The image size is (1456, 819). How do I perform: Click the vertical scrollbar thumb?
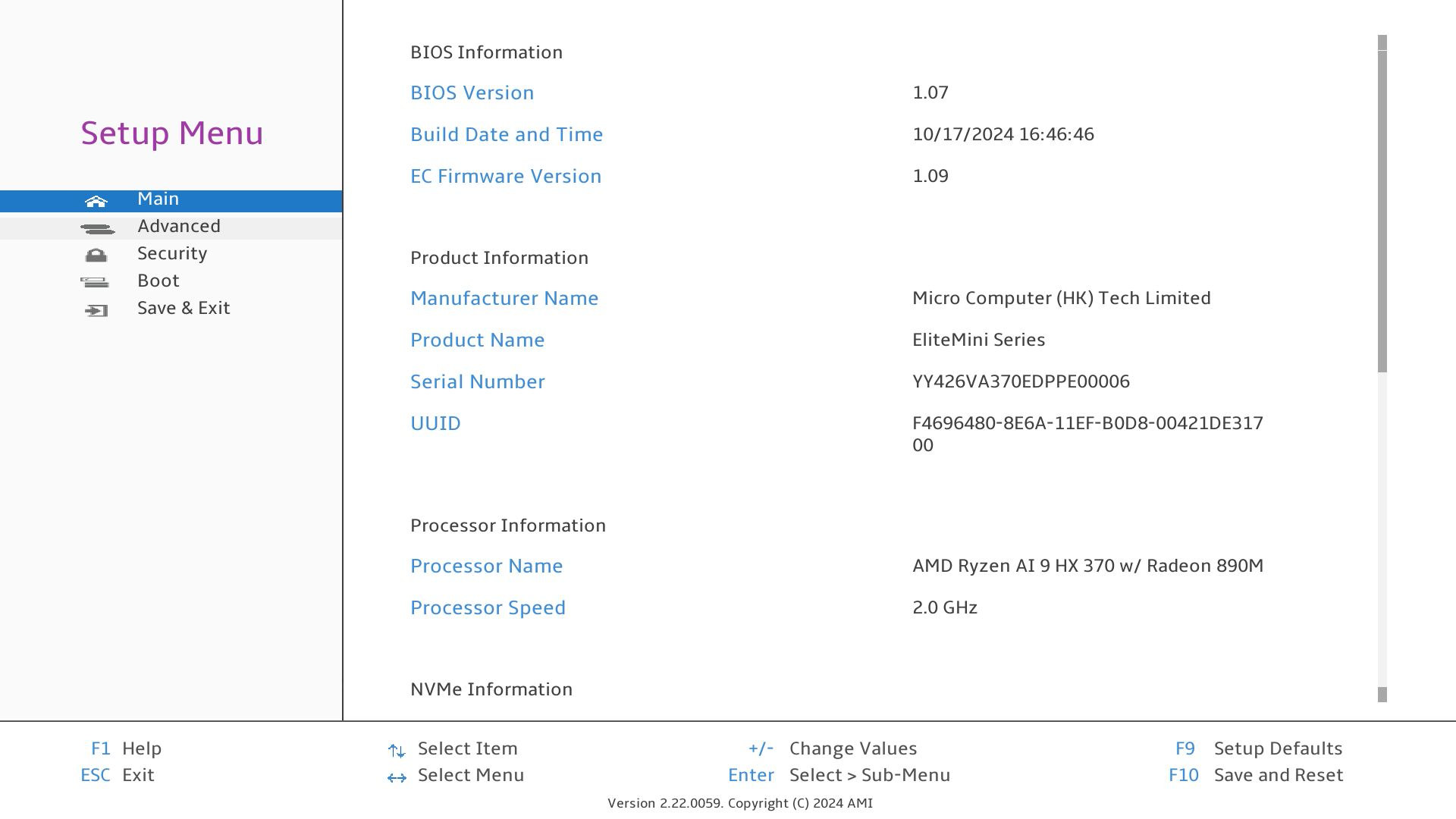pos(1382,212)
